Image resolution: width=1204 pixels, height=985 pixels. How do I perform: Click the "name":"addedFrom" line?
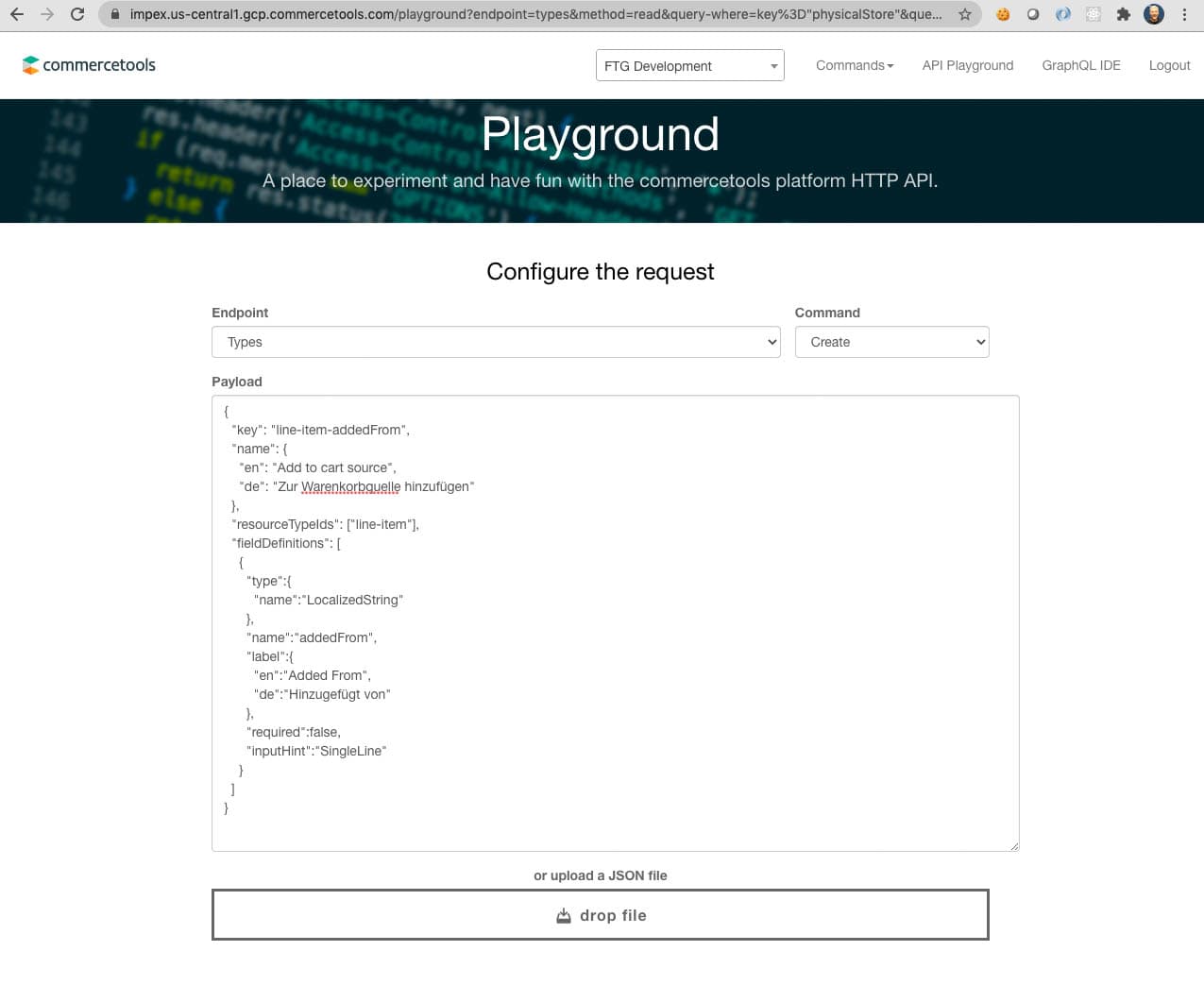[x=312, y=637]
